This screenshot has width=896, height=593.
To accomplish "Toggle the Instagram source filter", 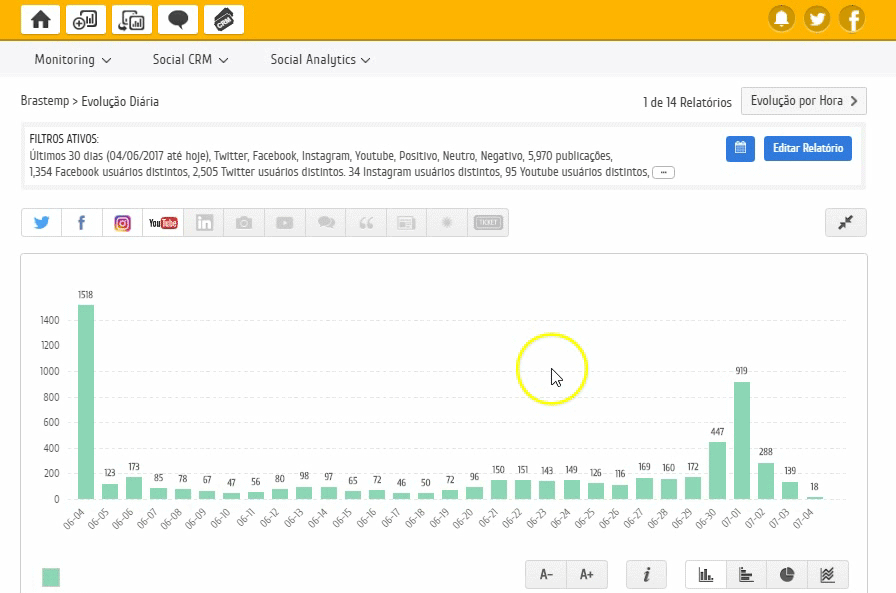I will coord(122,223).
